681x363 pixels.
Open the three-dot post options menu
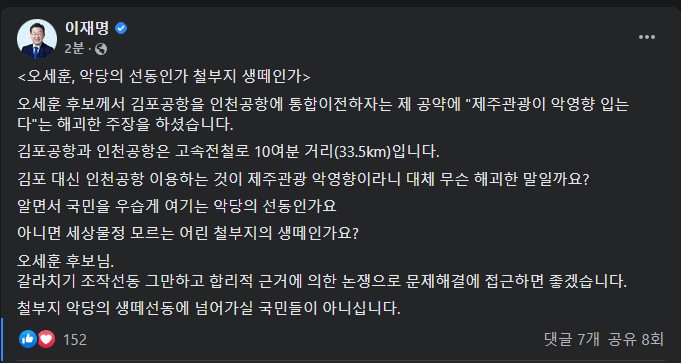click(x=647, y=37)
